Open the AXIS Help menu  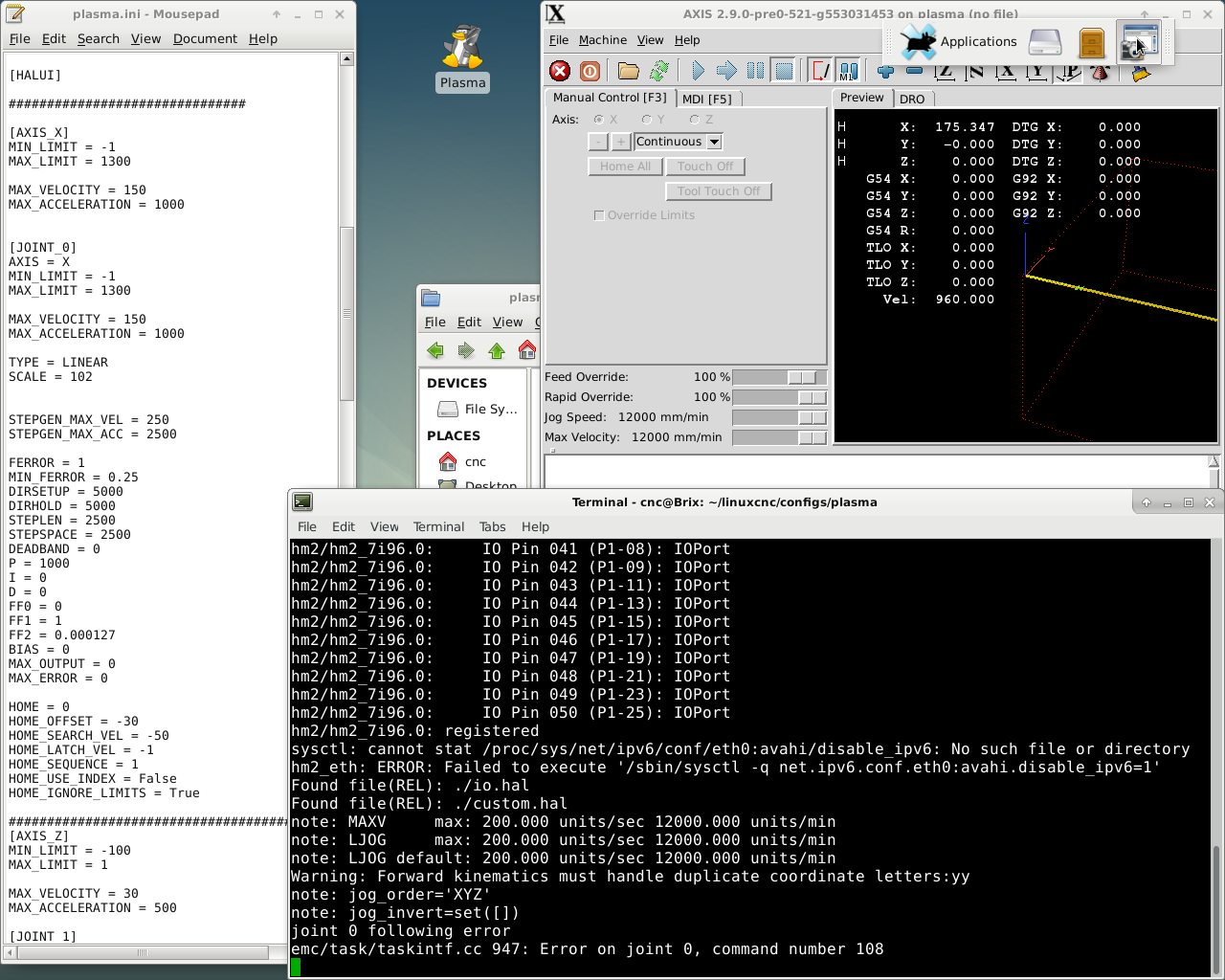point(687,40)
